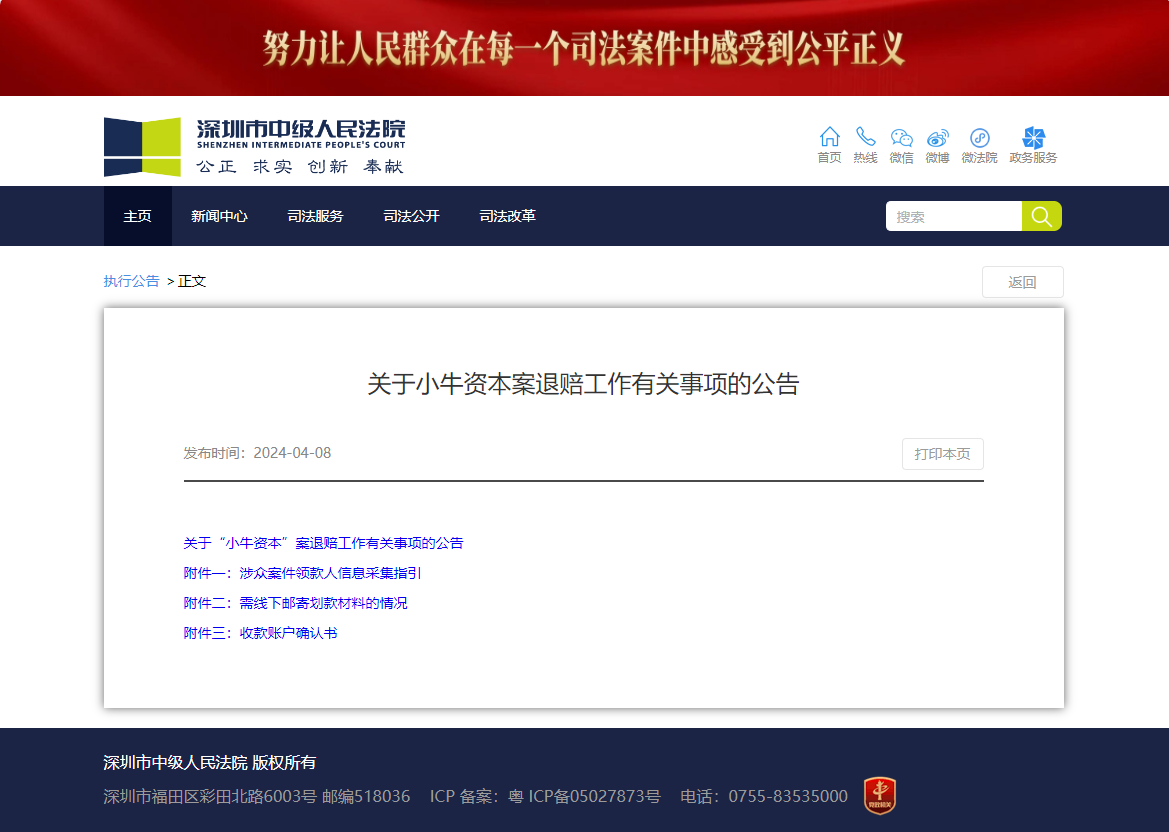Open the hotline (热线) phone icon
The width and height of the screenshot is (1169, 832).
click(x=865, y=137)
